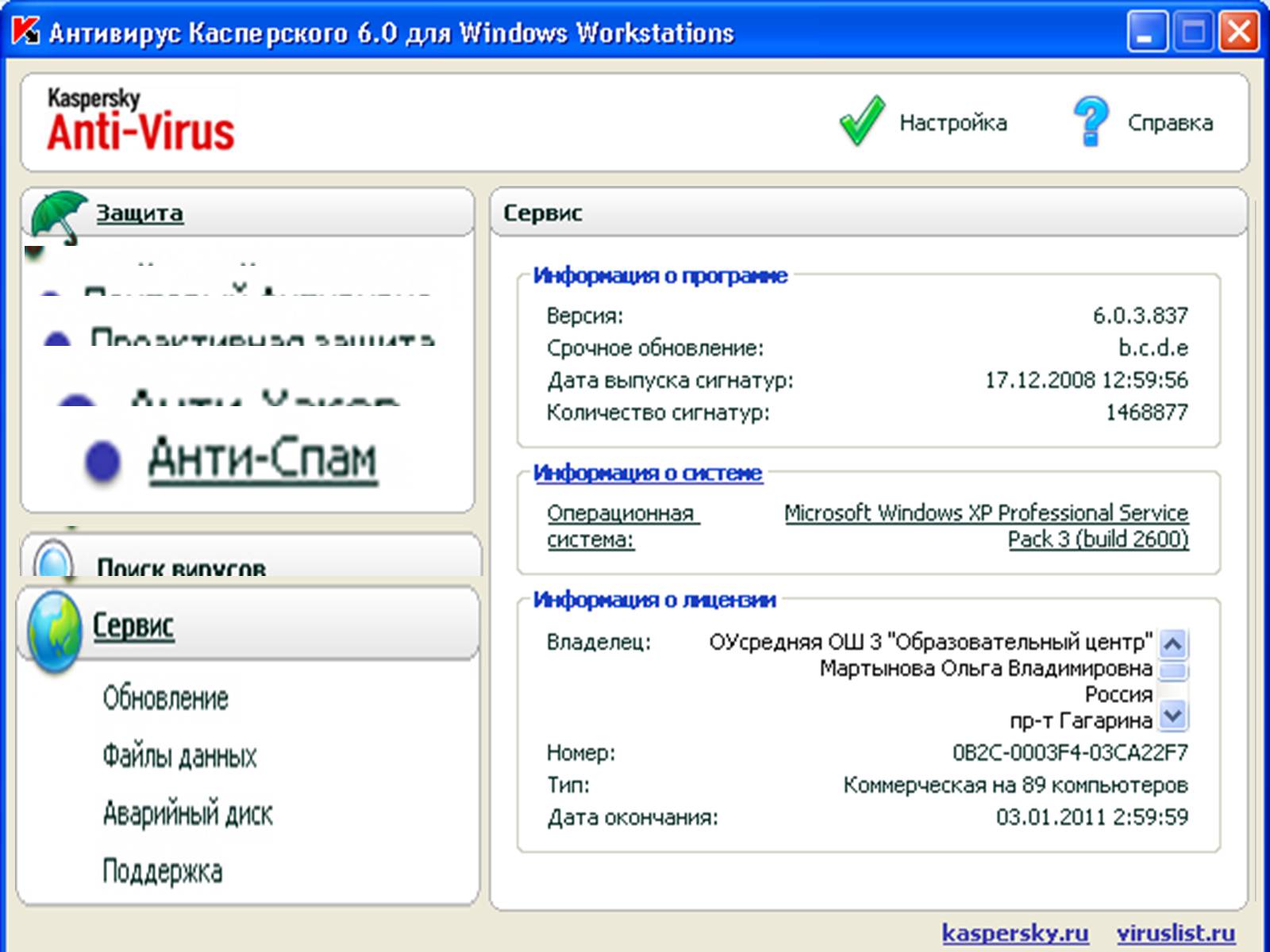Viewport: 1270px width, 952px height.
Task: Visit the viruslist.ru link
Action: (1176, 932)
